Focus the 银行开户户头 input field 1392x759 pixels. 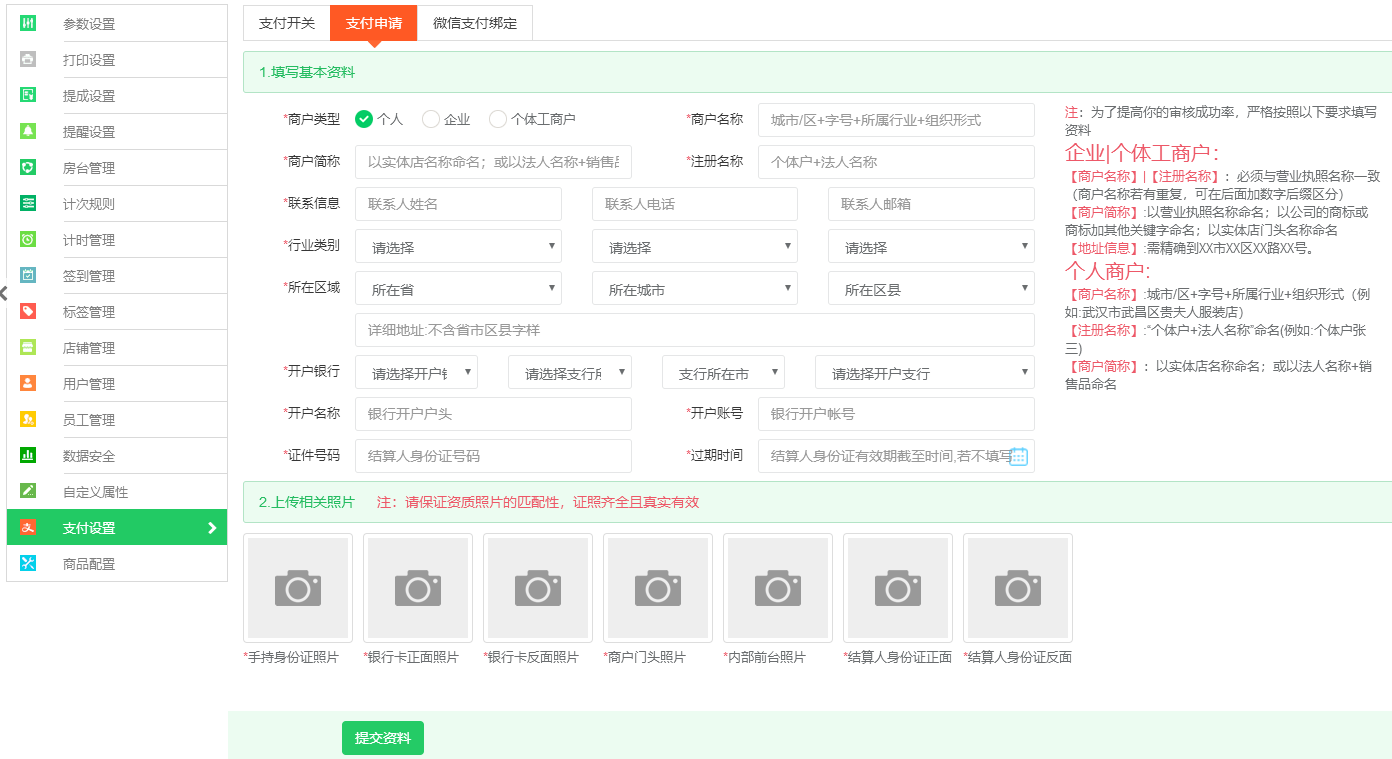[493, 413]
